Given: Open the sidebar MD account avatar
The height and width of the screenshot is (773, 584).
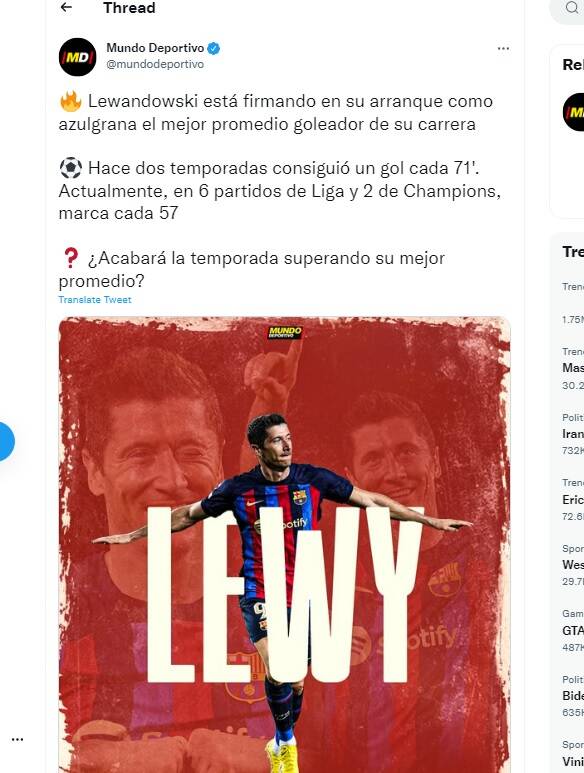Looking at the screenshot, I should pyautogui.click(x=574, y=112).
